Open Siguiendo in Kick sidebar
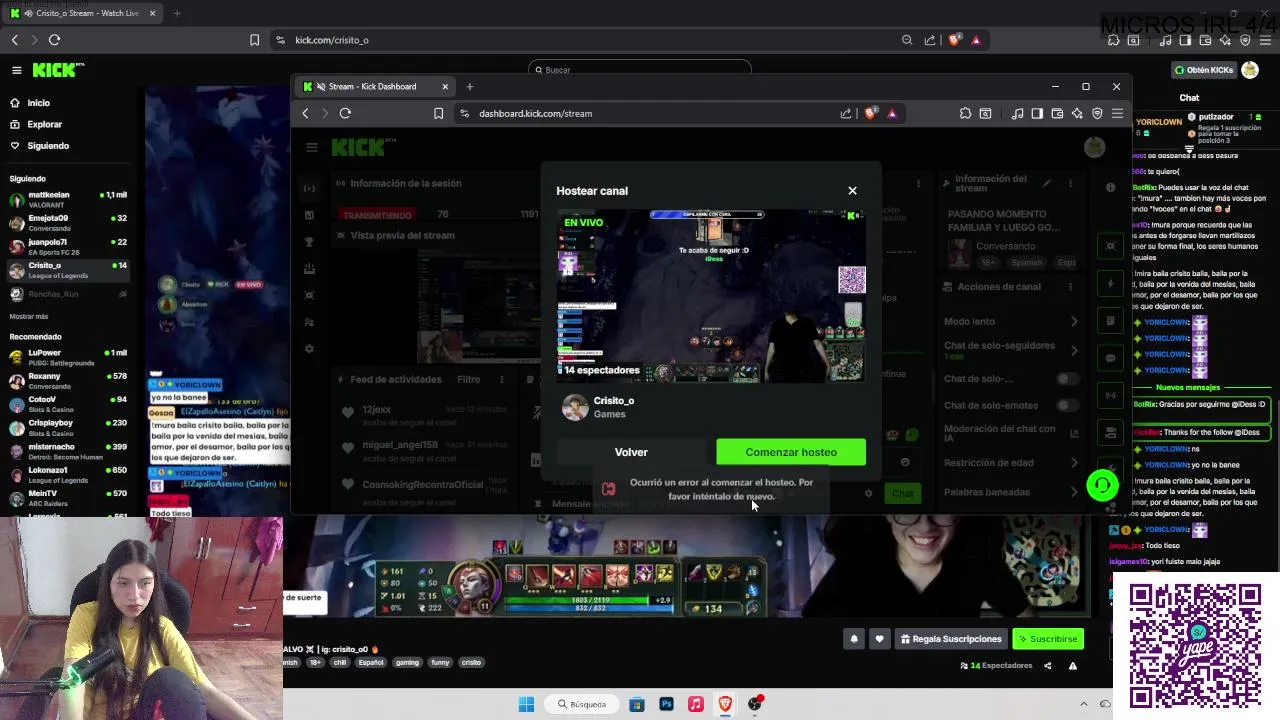The height and width of the screenshot is (720, 1280). pyautogui.click(x=47, y=146)
